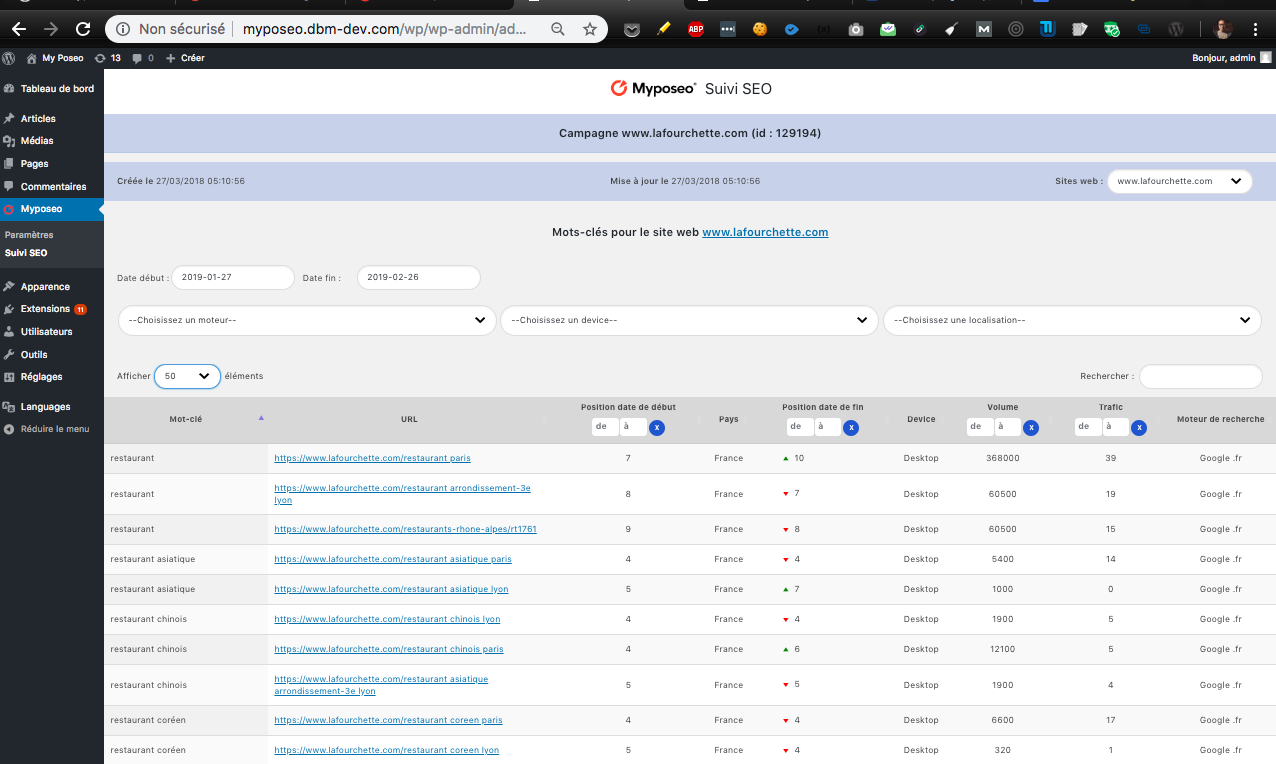1276x764 pixels.
Task: Open the Chrome profile avatar
Action: click(1223, 29)
